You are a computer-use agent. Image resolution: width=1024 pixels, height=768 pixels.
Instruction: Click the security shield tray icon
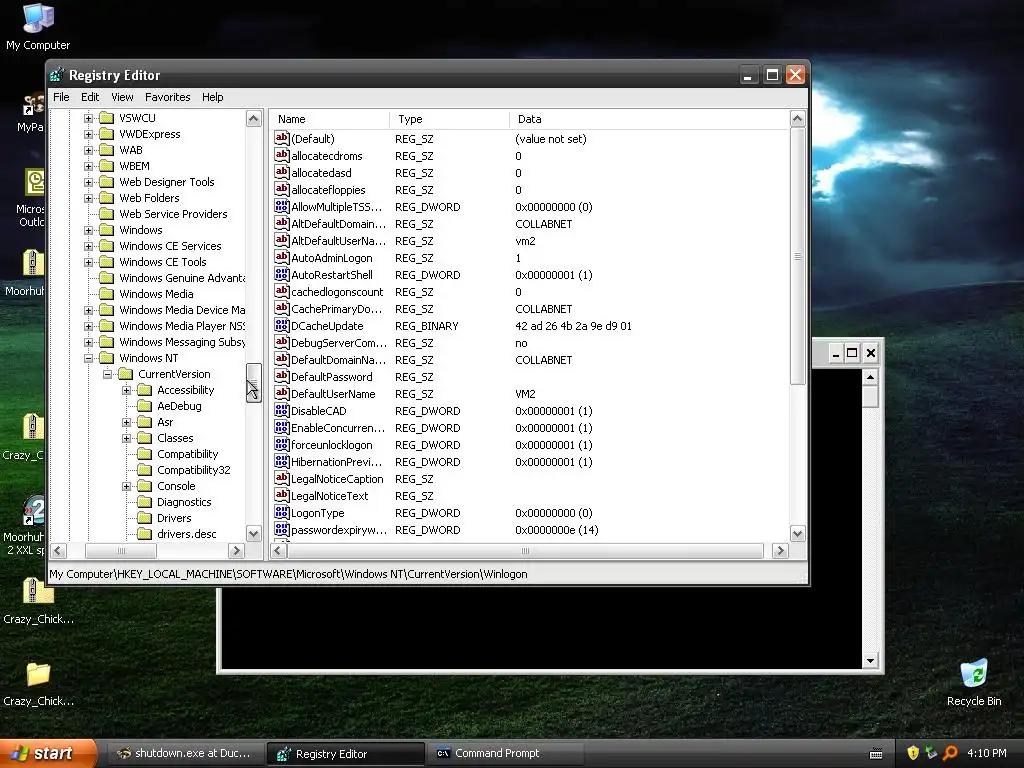913,753
